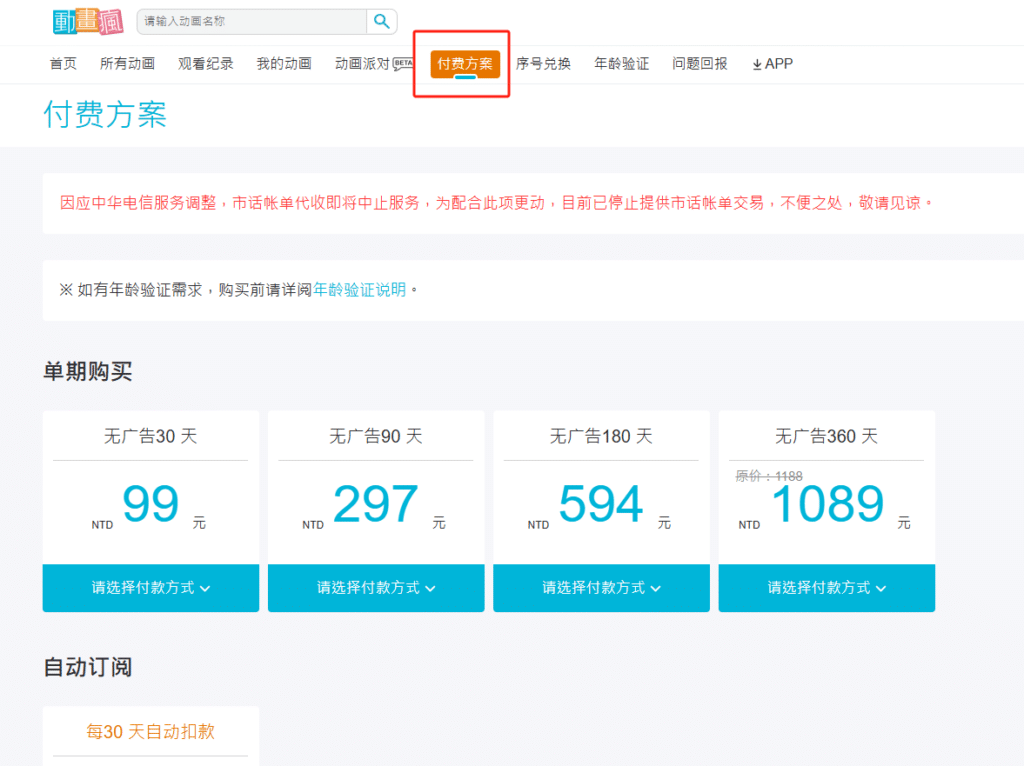Open 观看纪录 page

[x=205, y=64]
